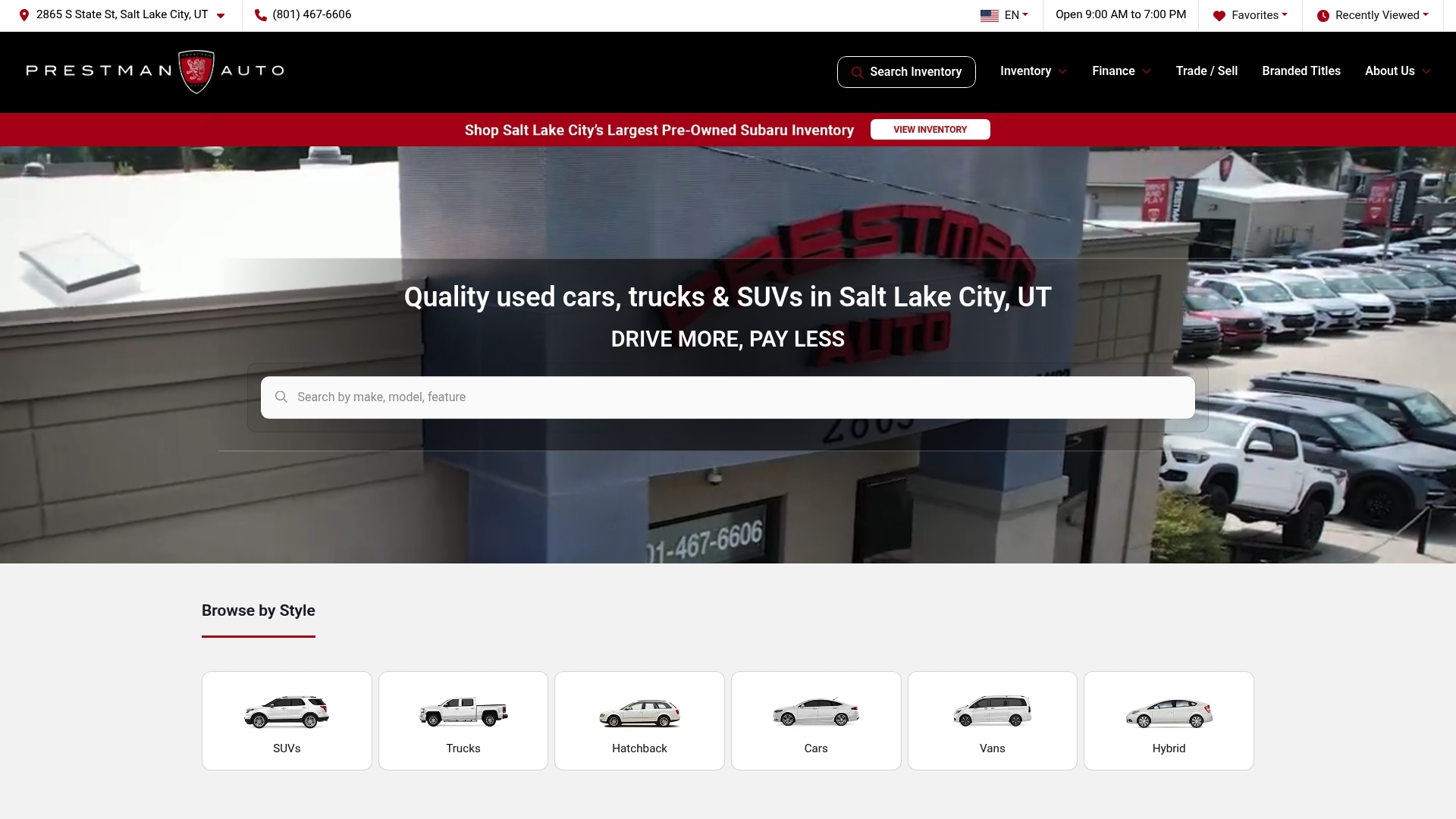Viewport: 1456px width, 819px height.
Task: Click the Vans label text
Action: pos(992,748)
